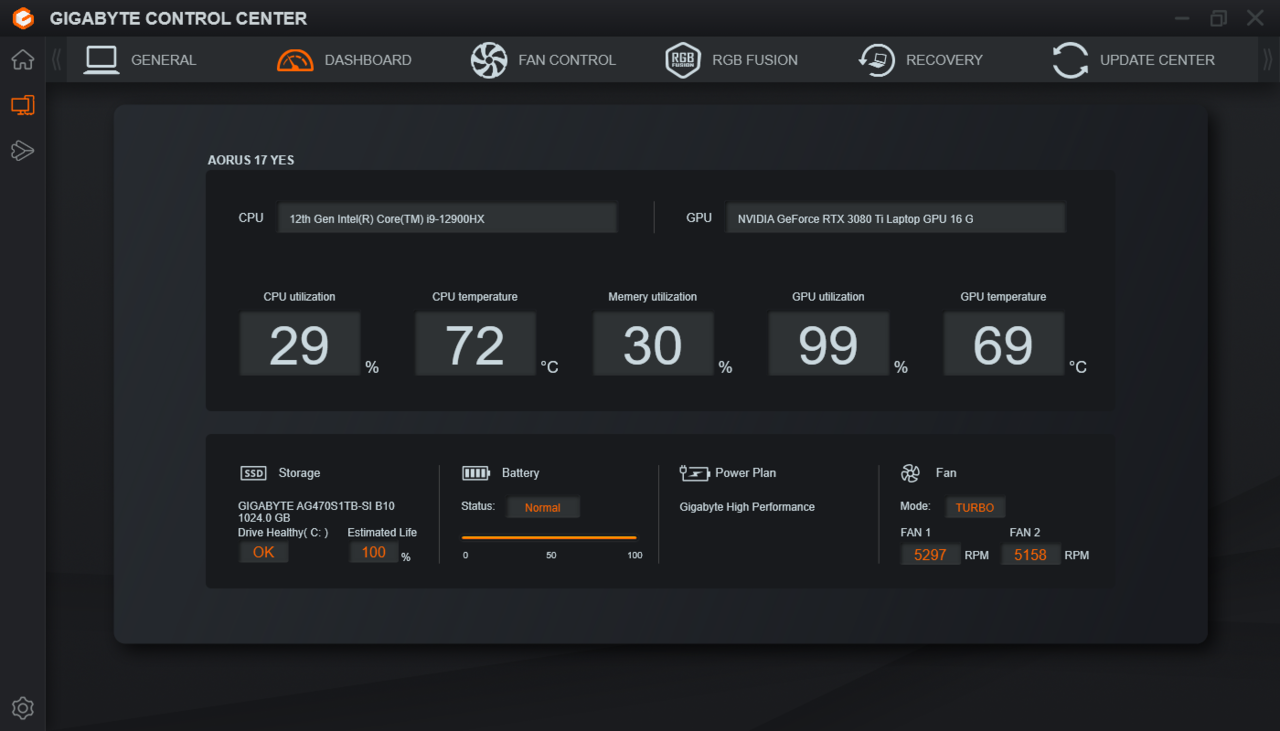Image resolution: width=1280 pixels, height=731 pixels.
Task: Click the paper-plane sidebar icon
Action: tap(22, 150)
